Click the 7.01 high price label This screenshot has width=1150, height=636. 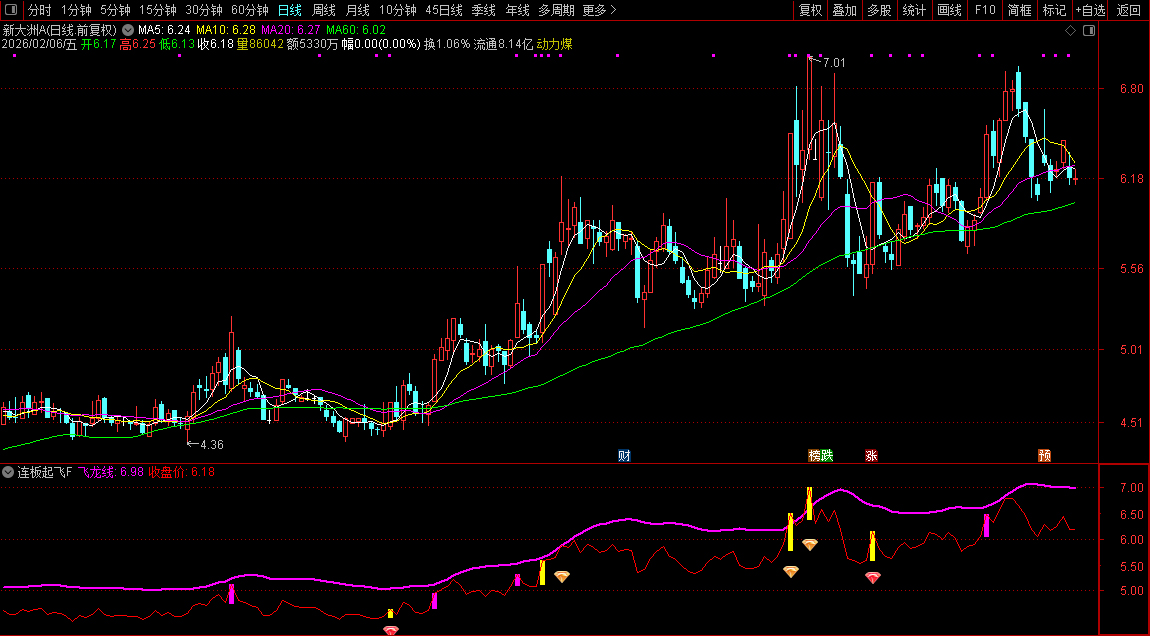[x=833, y=63]
